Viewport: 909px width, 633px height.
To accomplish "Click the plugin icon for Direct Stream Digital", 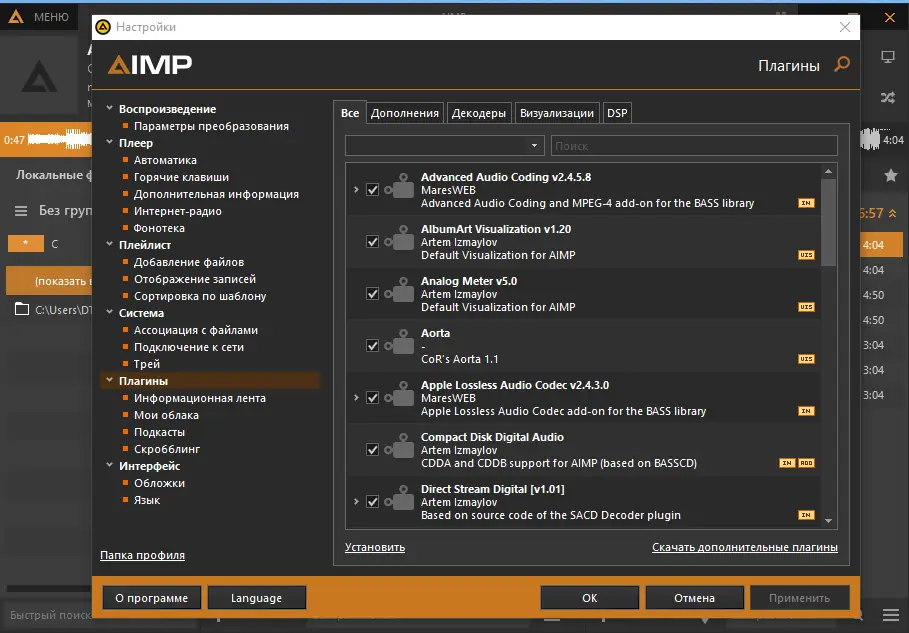I will pyautogui.click(x=399, y=499).
